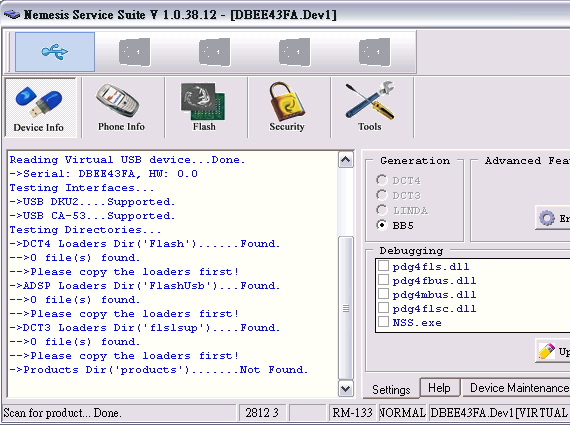This screenshot has height=425, width=570.
Task: Click the DBEE43FA.Dev1[VIRTUAL status cell
Action: click(499, 413)
